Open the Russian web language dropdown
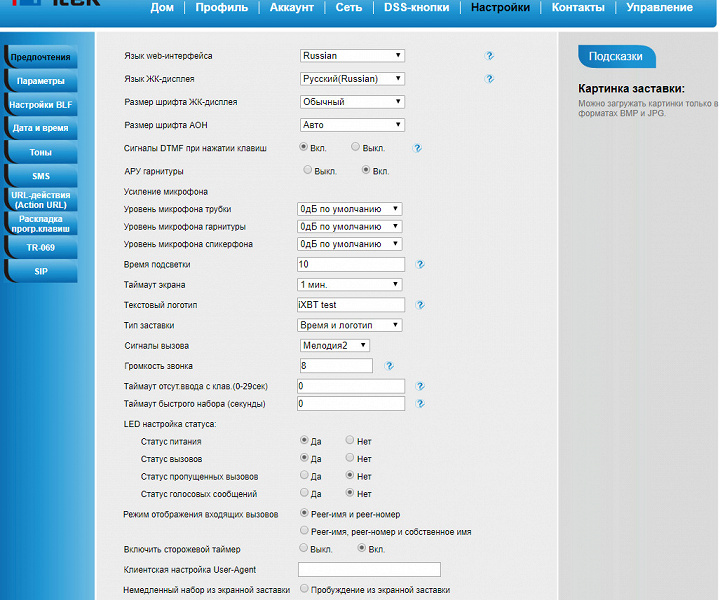The height and width of the screenshot is (600, 720). (x=352, y=56)
